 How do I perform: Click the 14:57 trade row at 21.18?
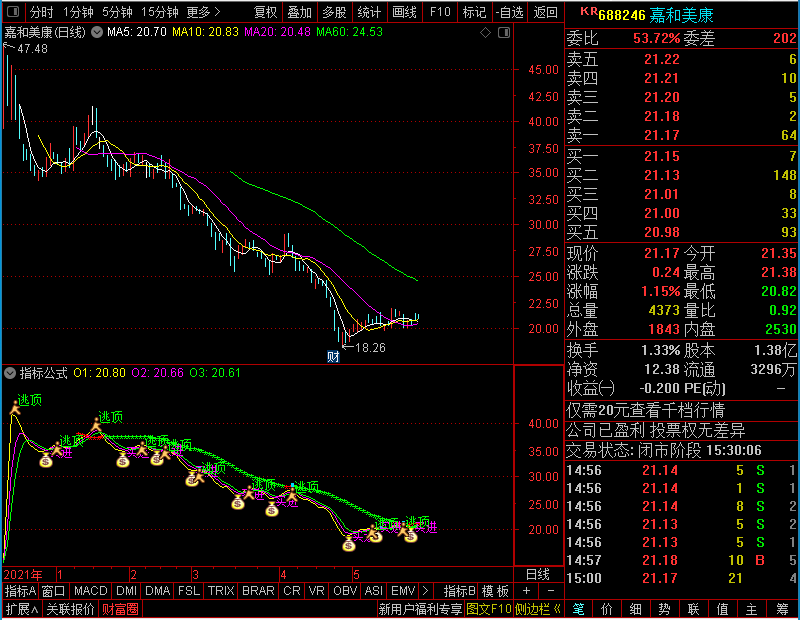681,560
